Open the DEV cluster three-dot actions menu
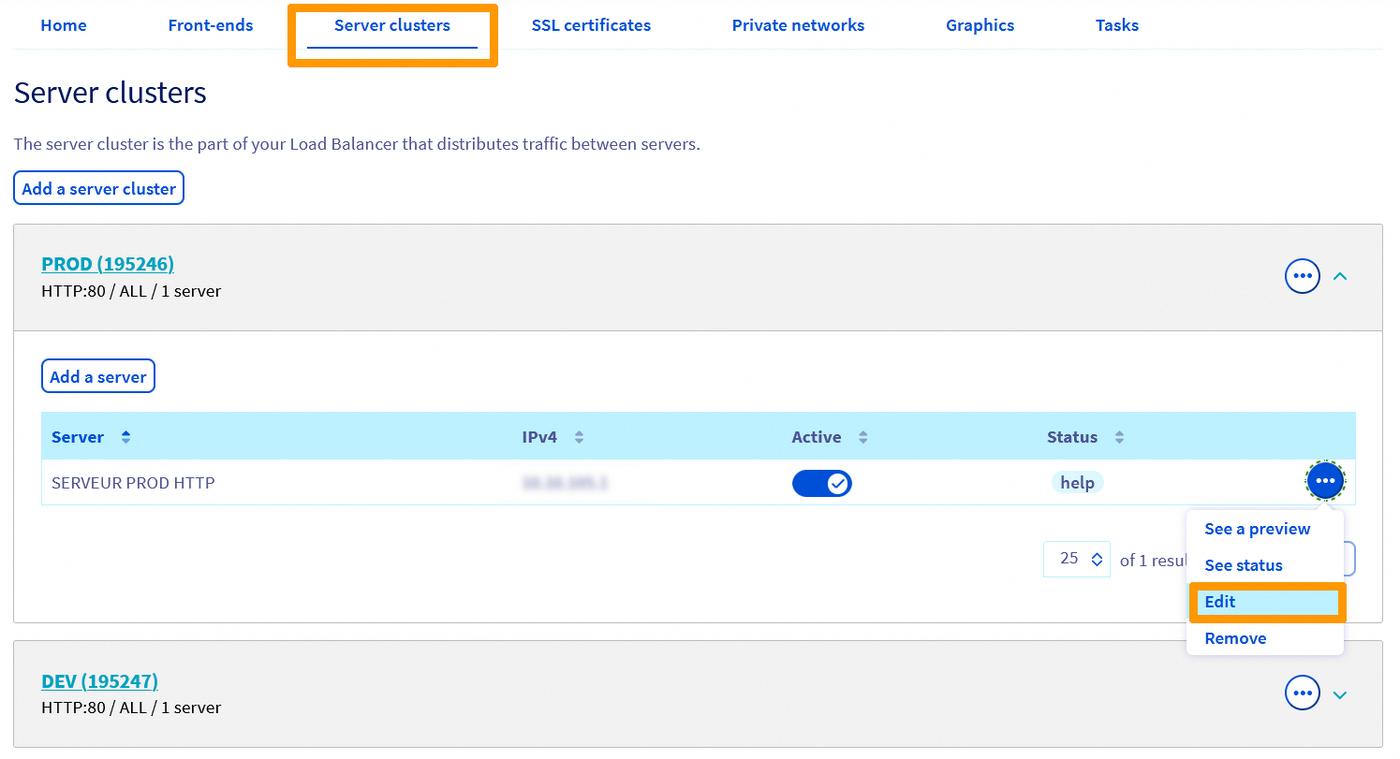 pyautogui.click(x=1302, y=692)
